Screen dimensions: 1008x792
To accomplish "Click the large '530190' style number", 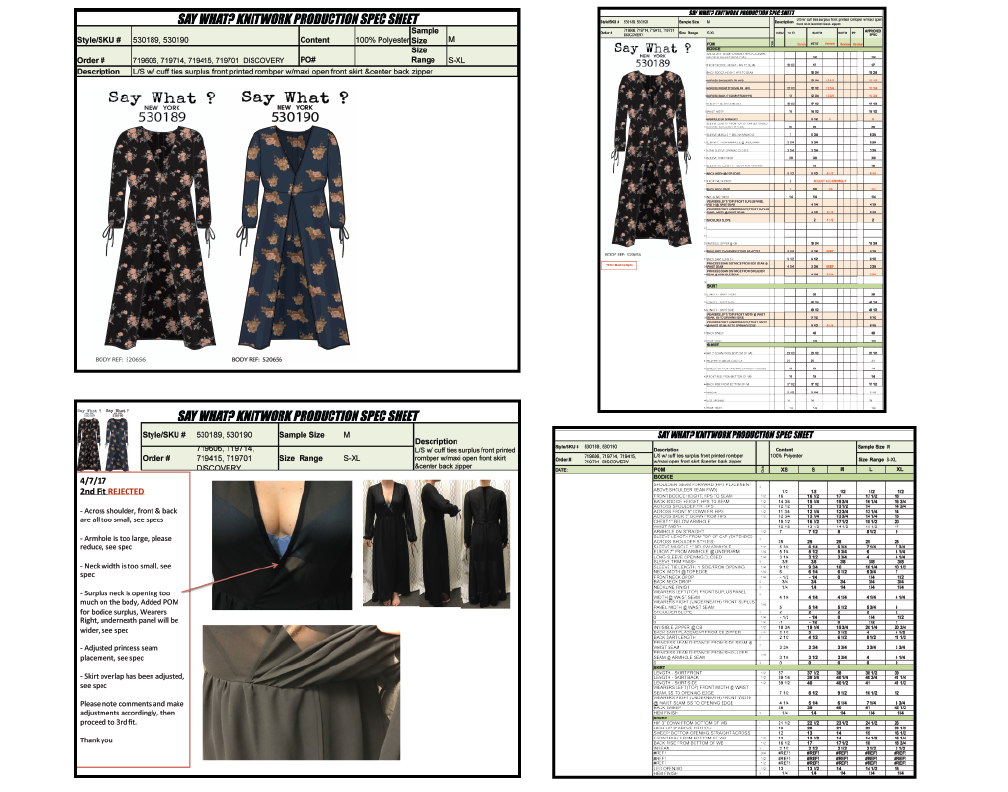I will point(295,117).
